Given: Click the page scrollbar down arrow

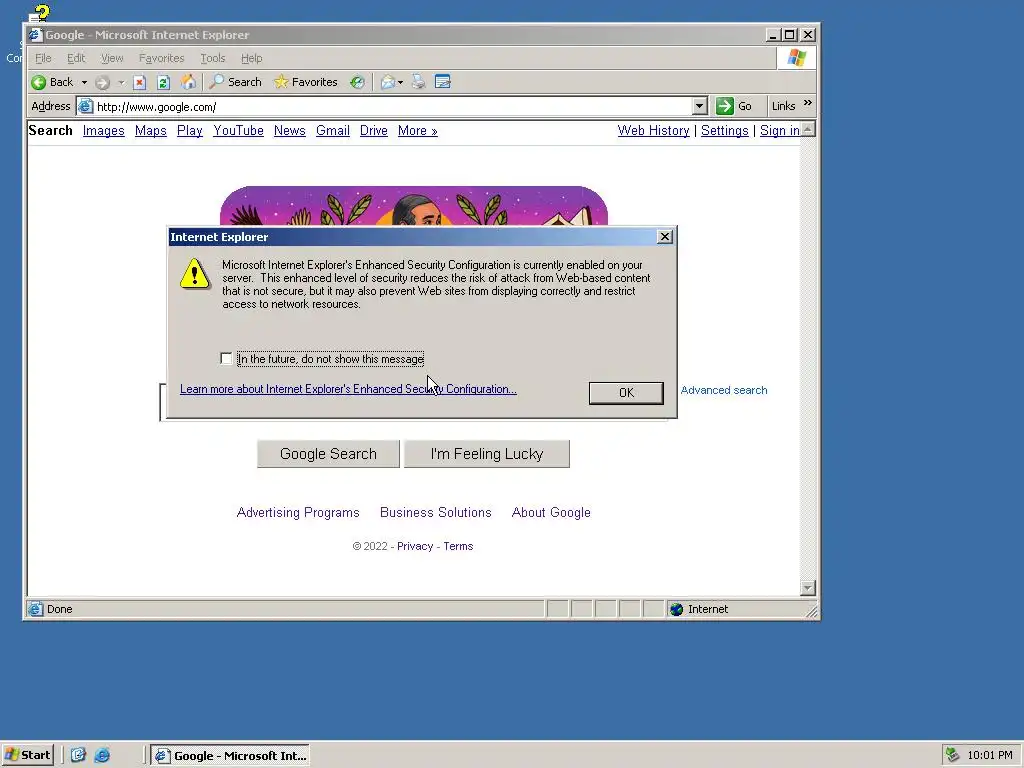Looking at the screenshot, I should click(x=808, y=588).
